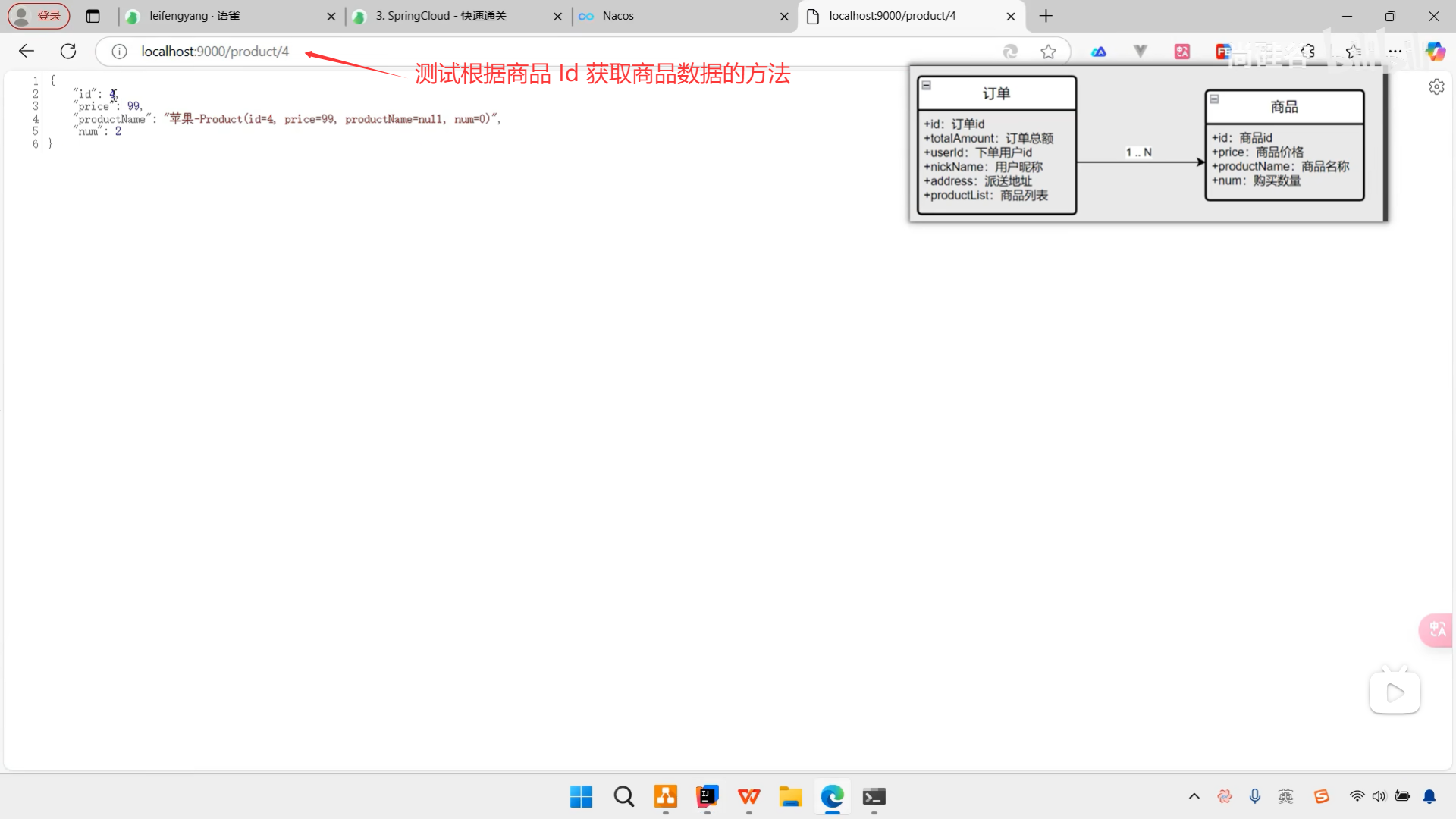The width and height of the screenshot is (1456, 819).
Task: Bookmark page with star icon
Action: [x=1048, y=52]
